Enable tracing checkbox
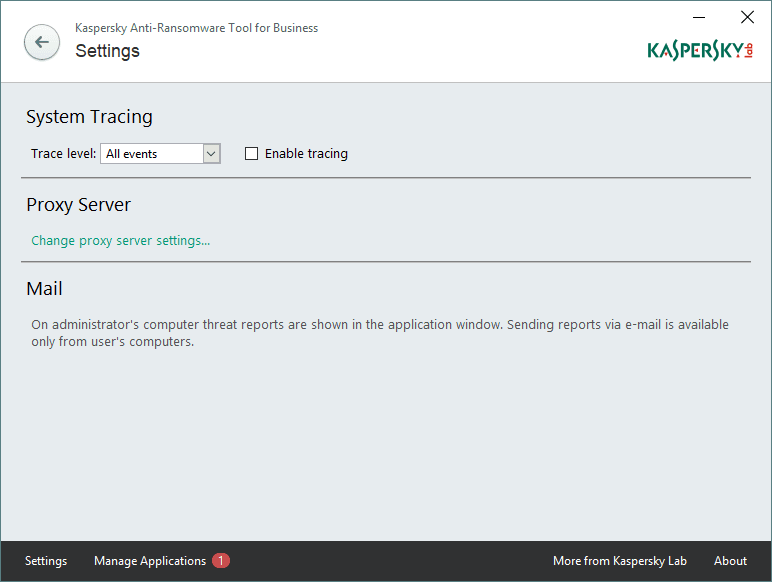 (251, 154)
